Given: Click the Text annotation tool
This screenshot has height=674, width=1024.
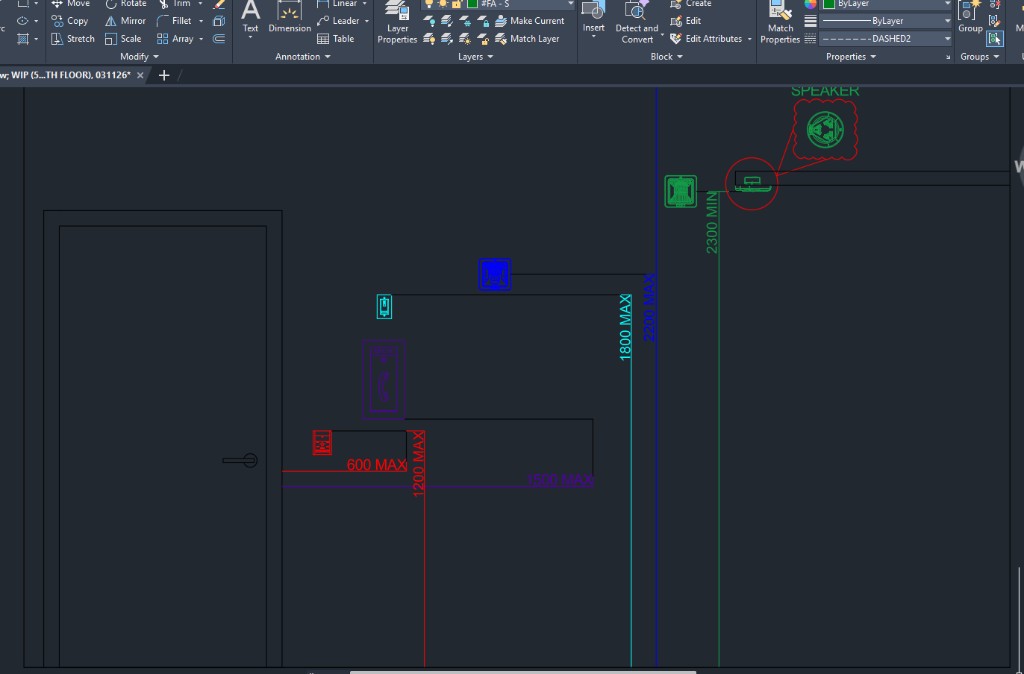Looking at the screenshot, I should (x=250, y=18).
